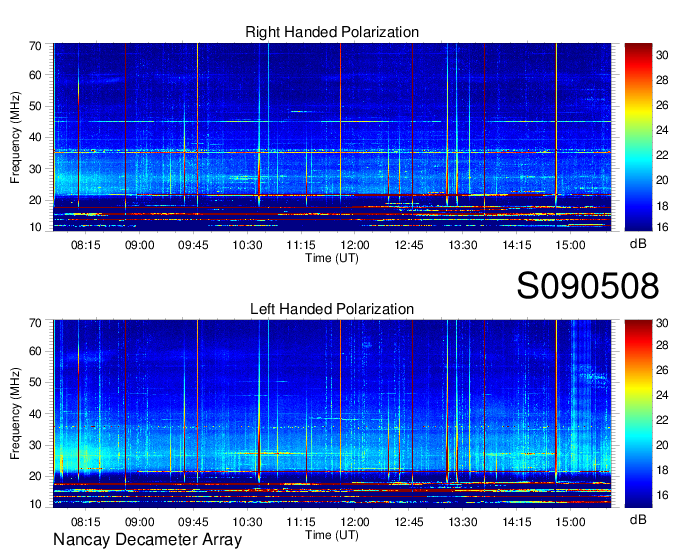Click 12:45 time tick on the Left Handed plot
This screenshot has width=680, height=552.
[x=409, y=522]
